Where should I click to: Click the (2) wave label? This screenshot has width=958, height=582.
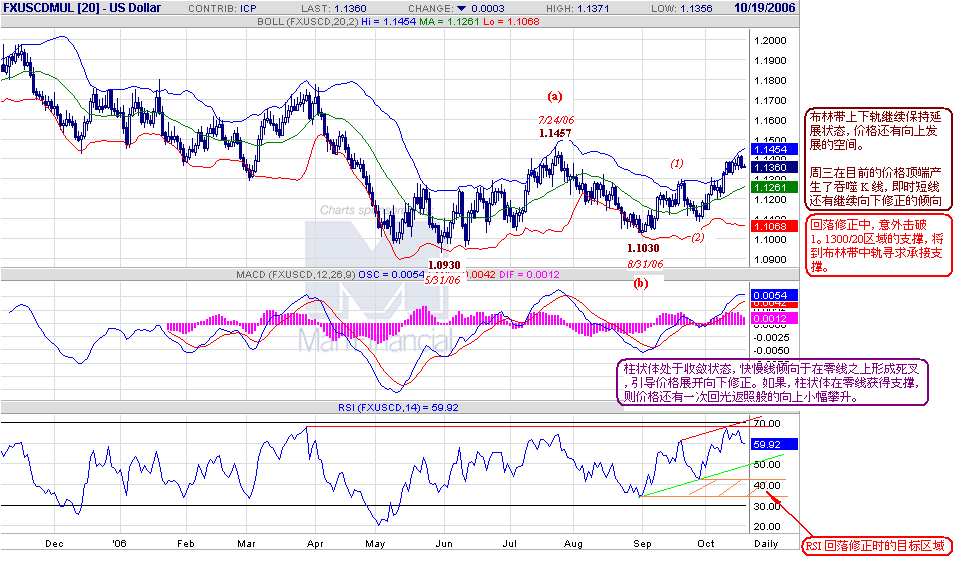[x=698, y=238]
